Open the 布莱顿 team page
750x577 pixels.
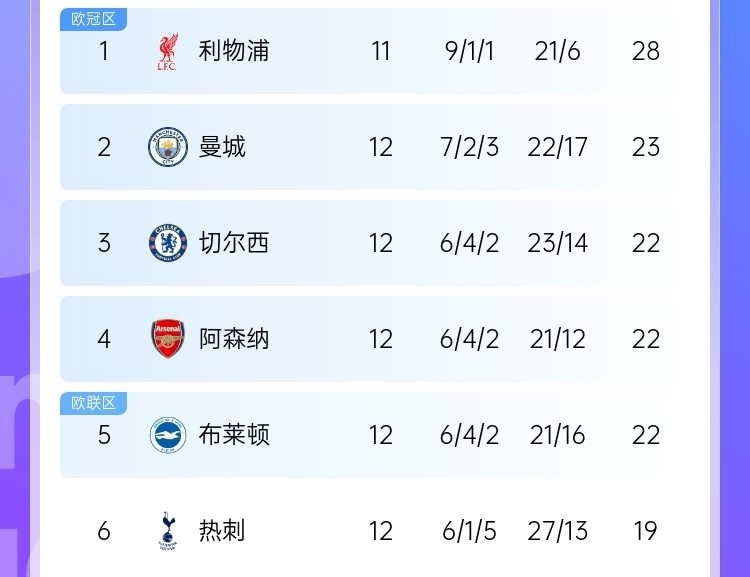pos(234,435)
